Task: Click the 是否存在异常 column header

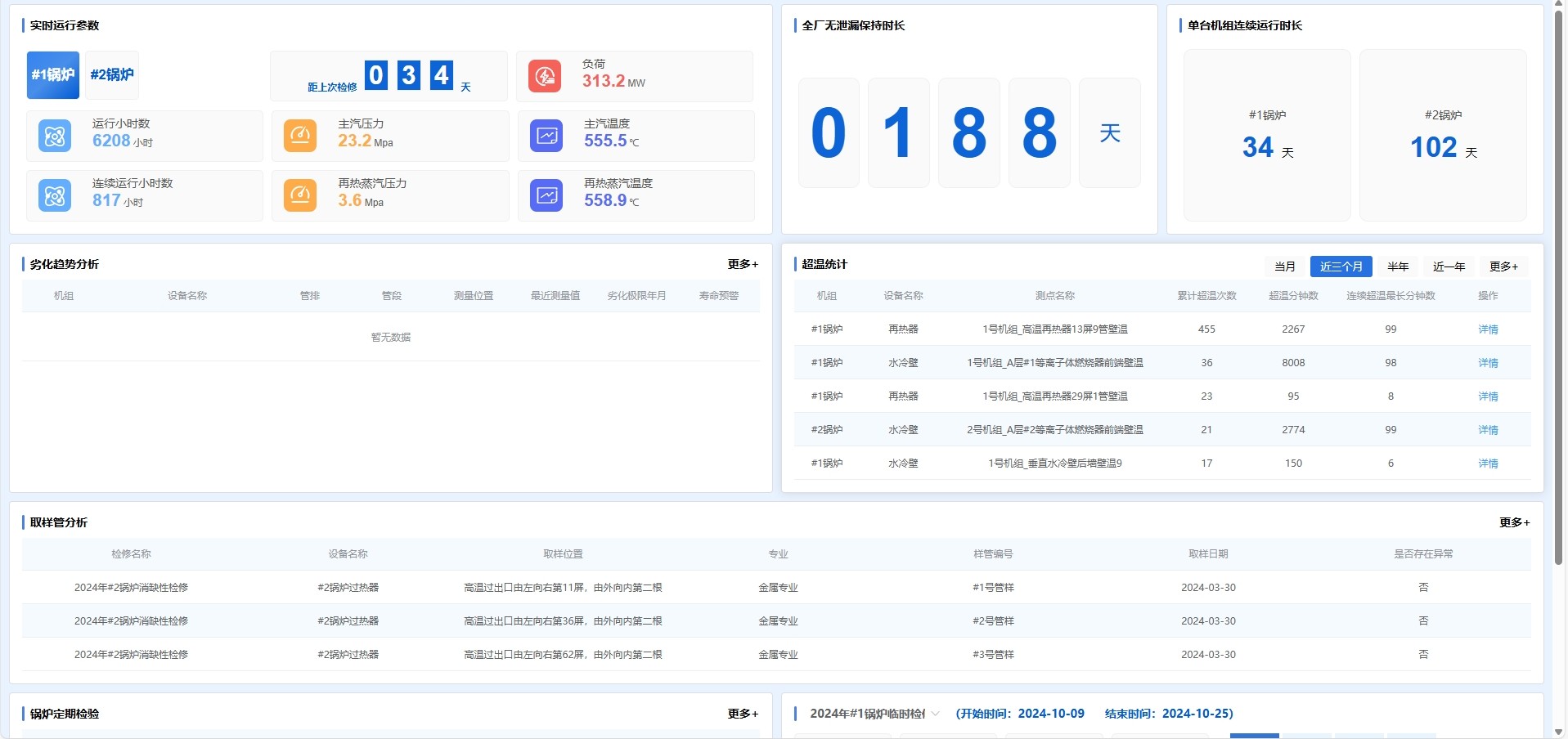Action: click(1423, 554)
